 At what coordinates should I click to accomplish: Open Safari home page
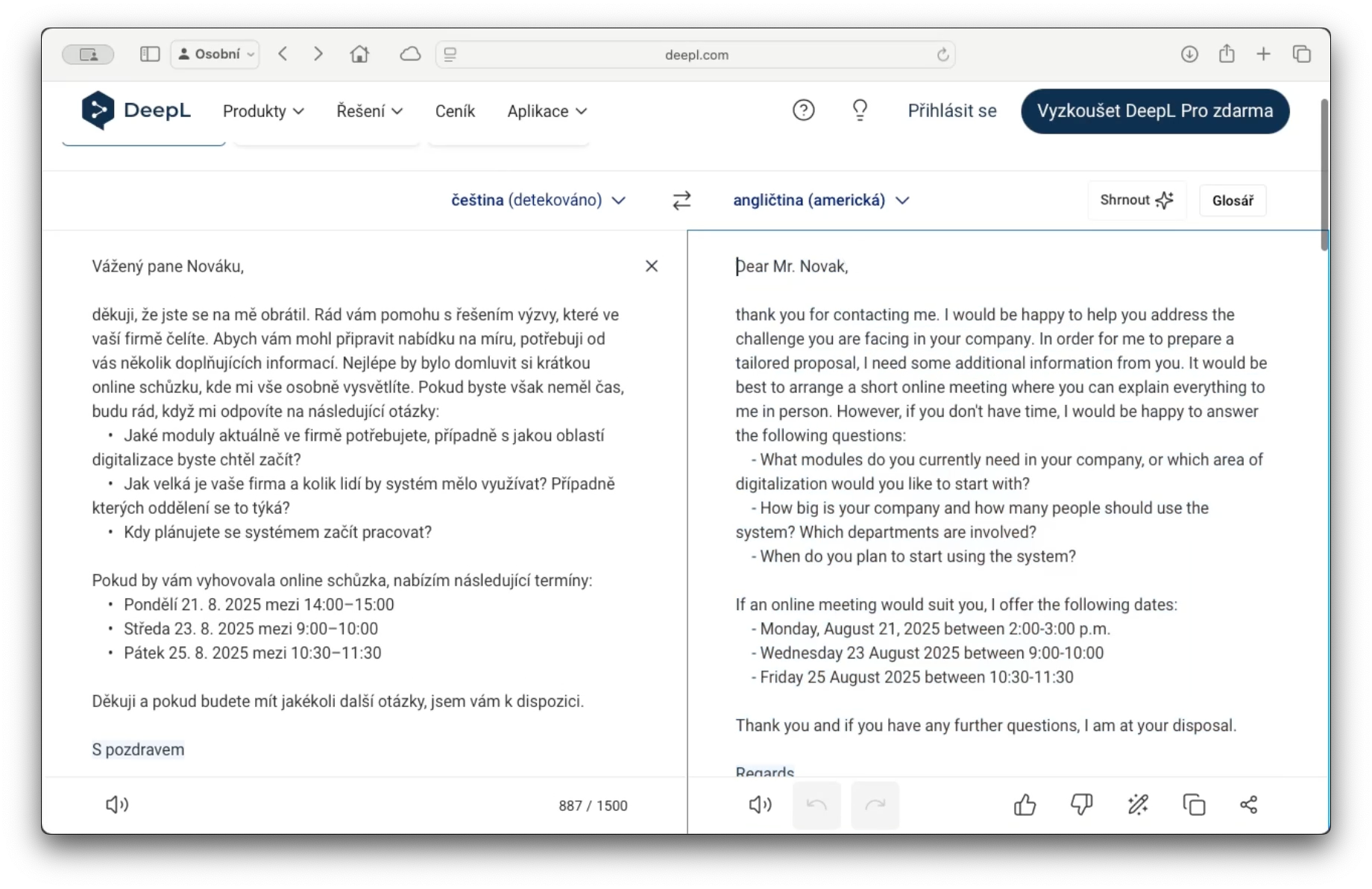point(359,54)
